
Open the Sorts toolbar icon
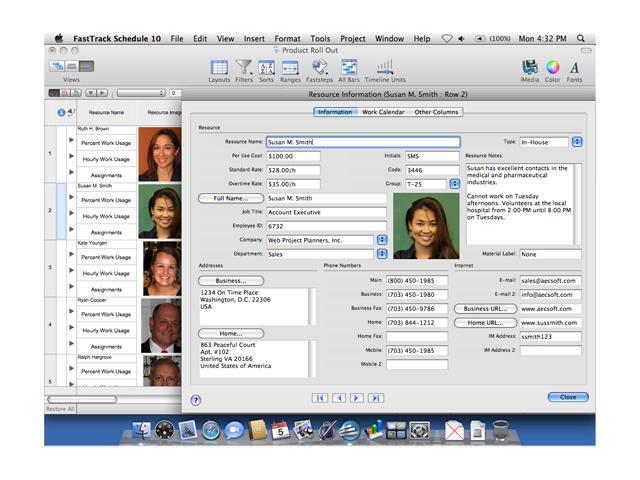(x=267, y=68)
